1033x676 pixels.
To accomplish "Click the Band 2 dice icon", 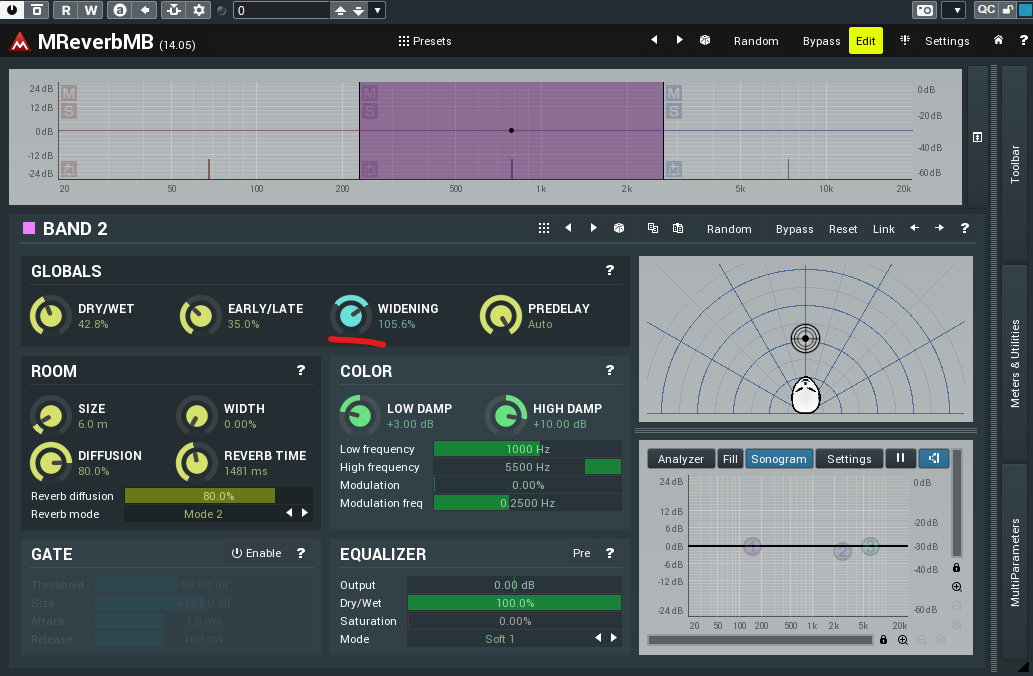I will coord(619,228).
